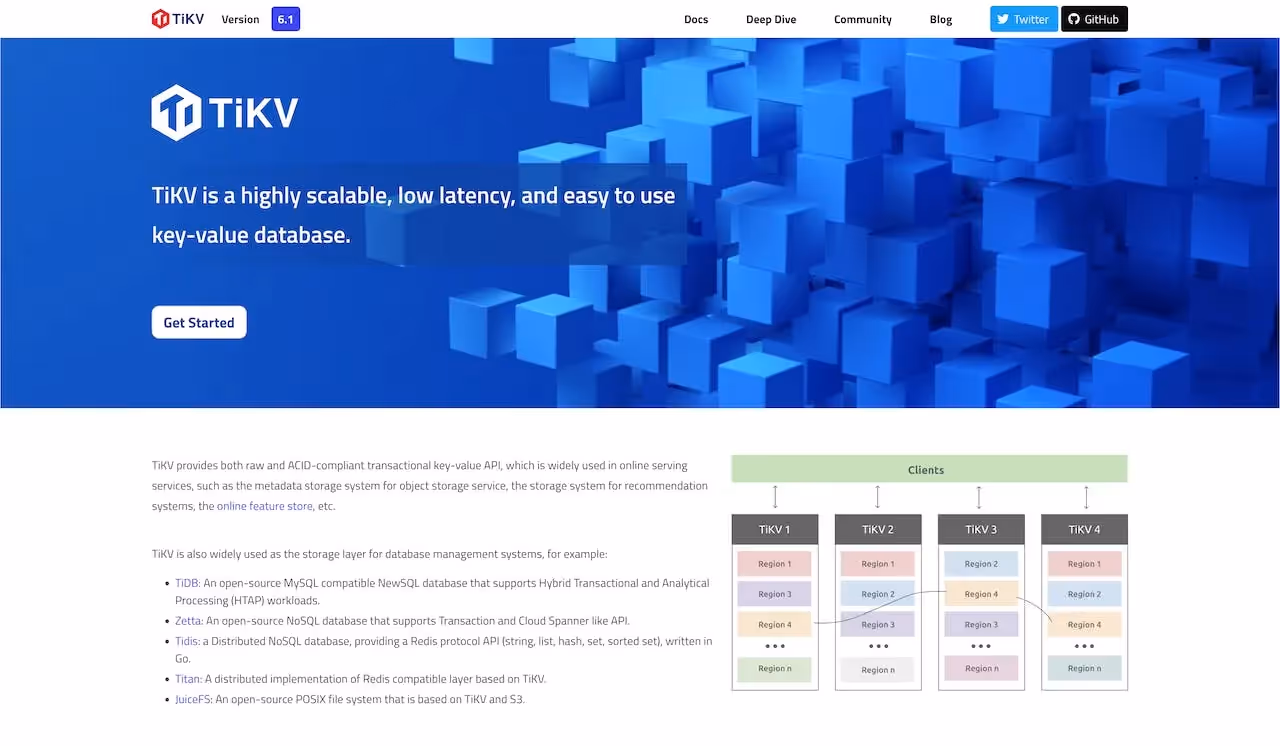Select the green Region n swatch under TiKV 1
The height and width of the screenshot is (746, 1280).
775,669
